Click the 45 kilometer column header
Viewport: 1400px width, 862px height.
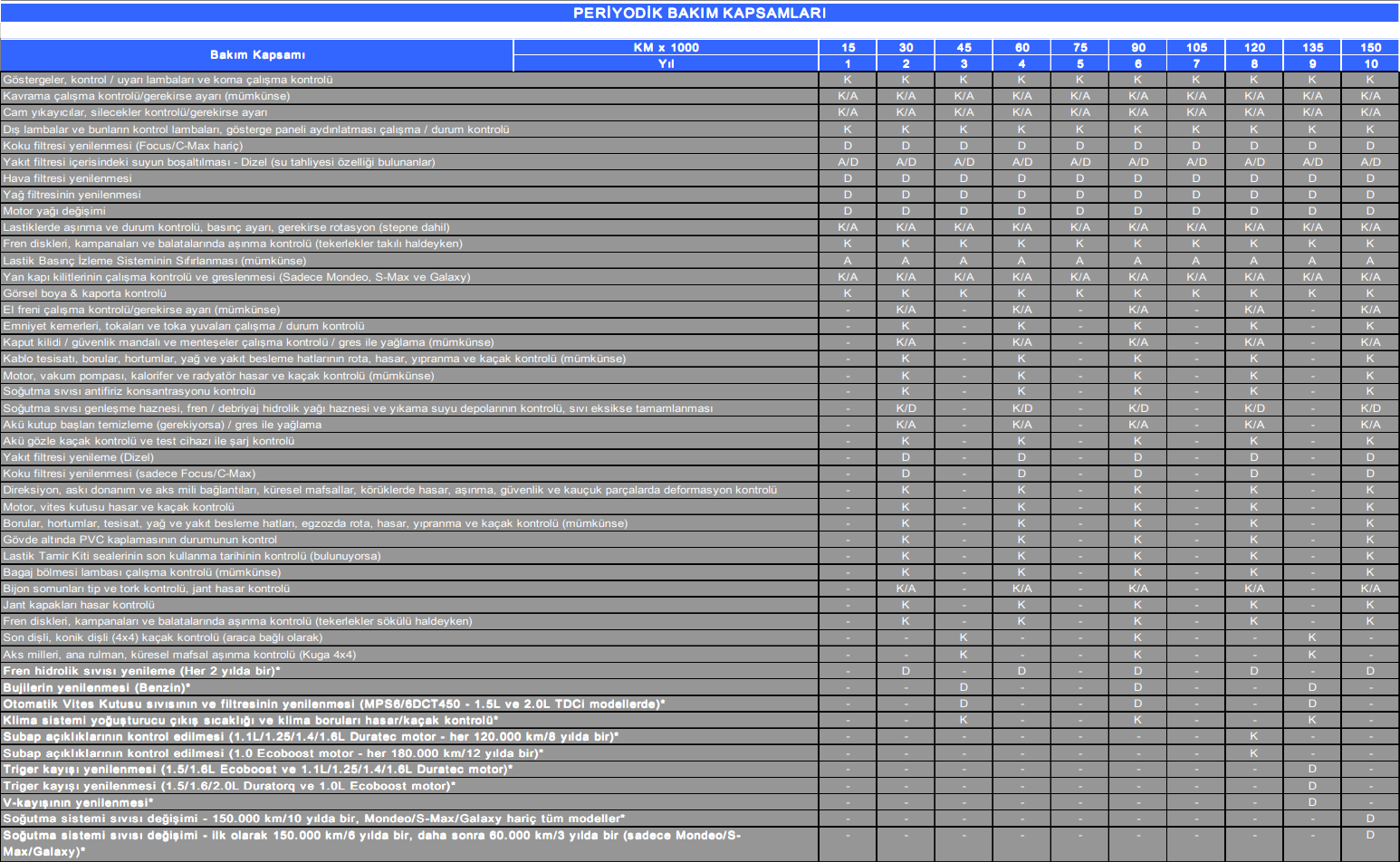[x=964, y=47]
